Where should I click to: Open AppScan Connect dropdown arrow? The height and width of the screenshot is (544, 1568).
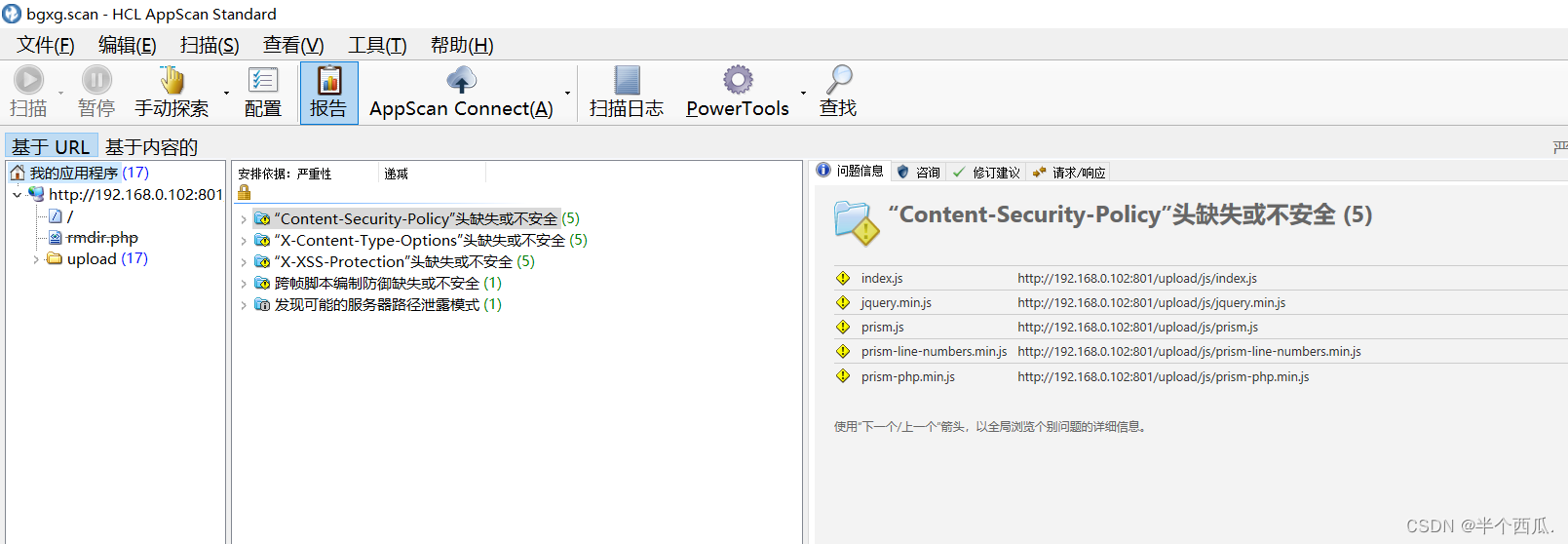click(568, 93)
